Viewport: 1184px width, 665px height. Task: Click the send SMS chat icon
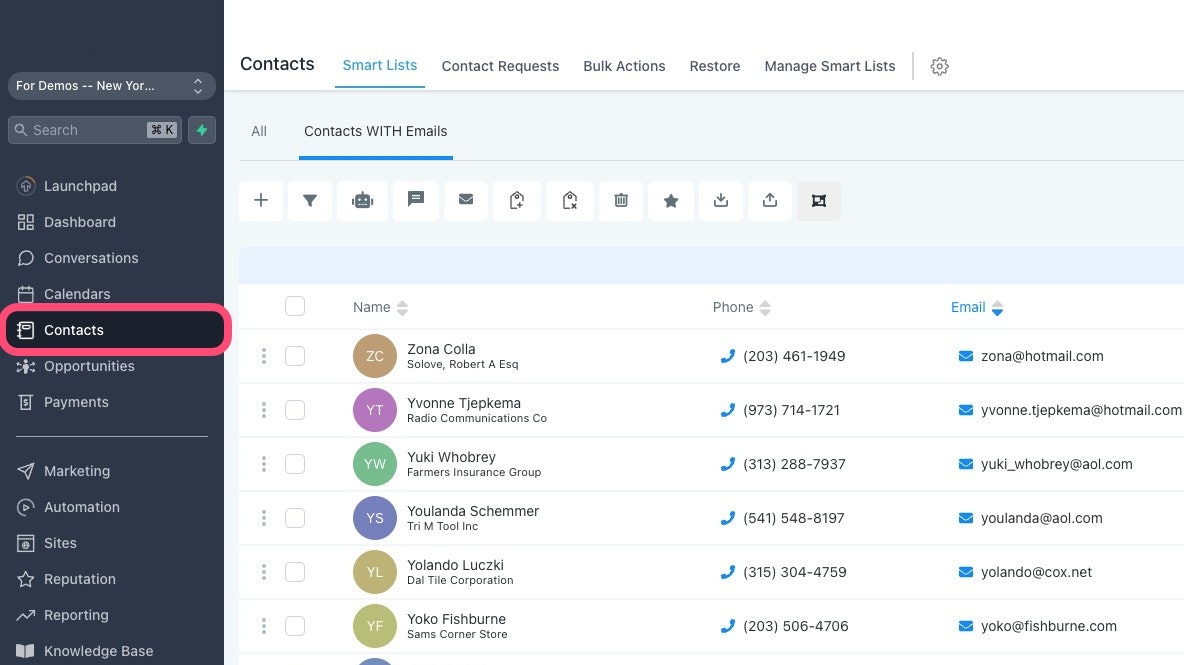[x=415, y=200]
